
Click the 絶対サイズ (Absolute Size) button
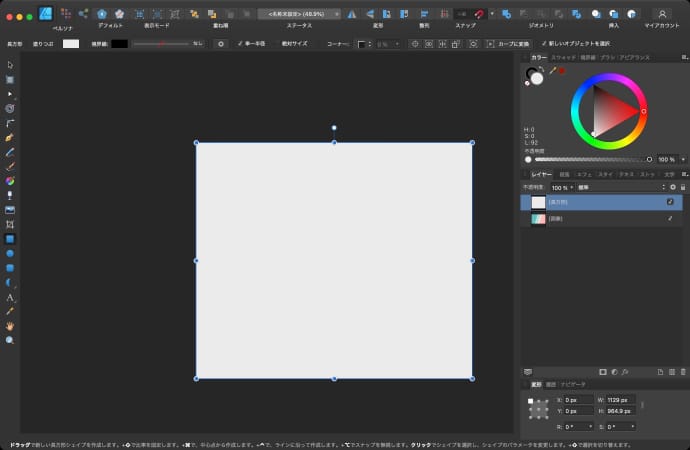click(x=294, y=44)
